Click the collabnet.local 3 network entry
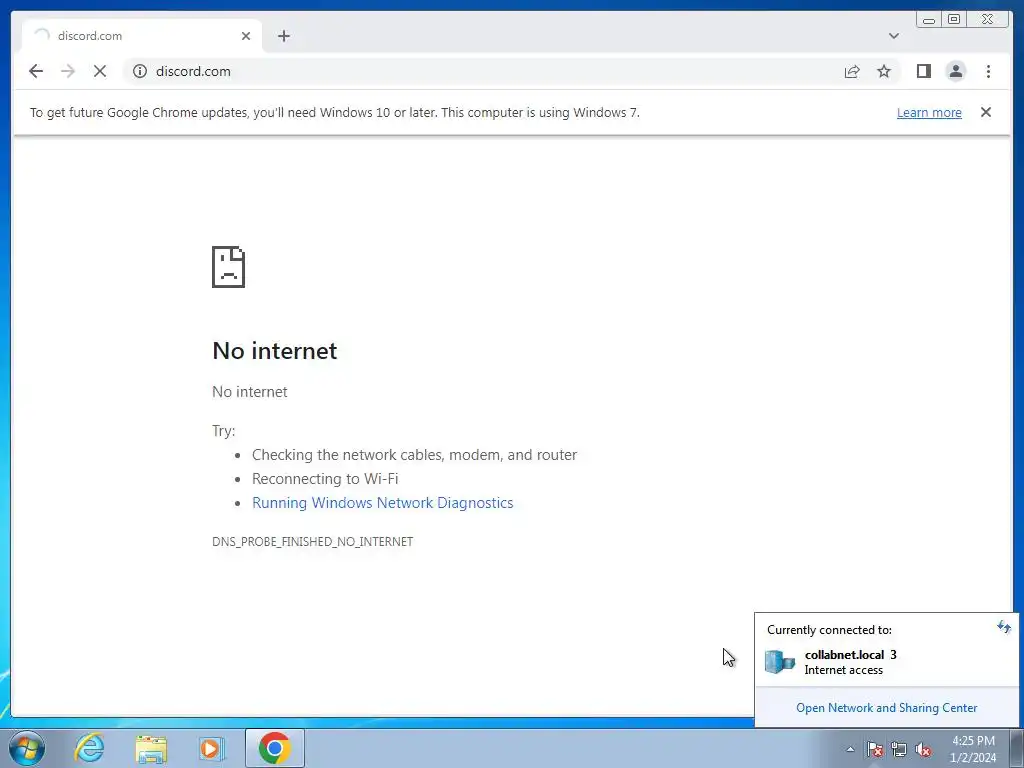Viewport: 1024px width, 768px height. [886, 662]
